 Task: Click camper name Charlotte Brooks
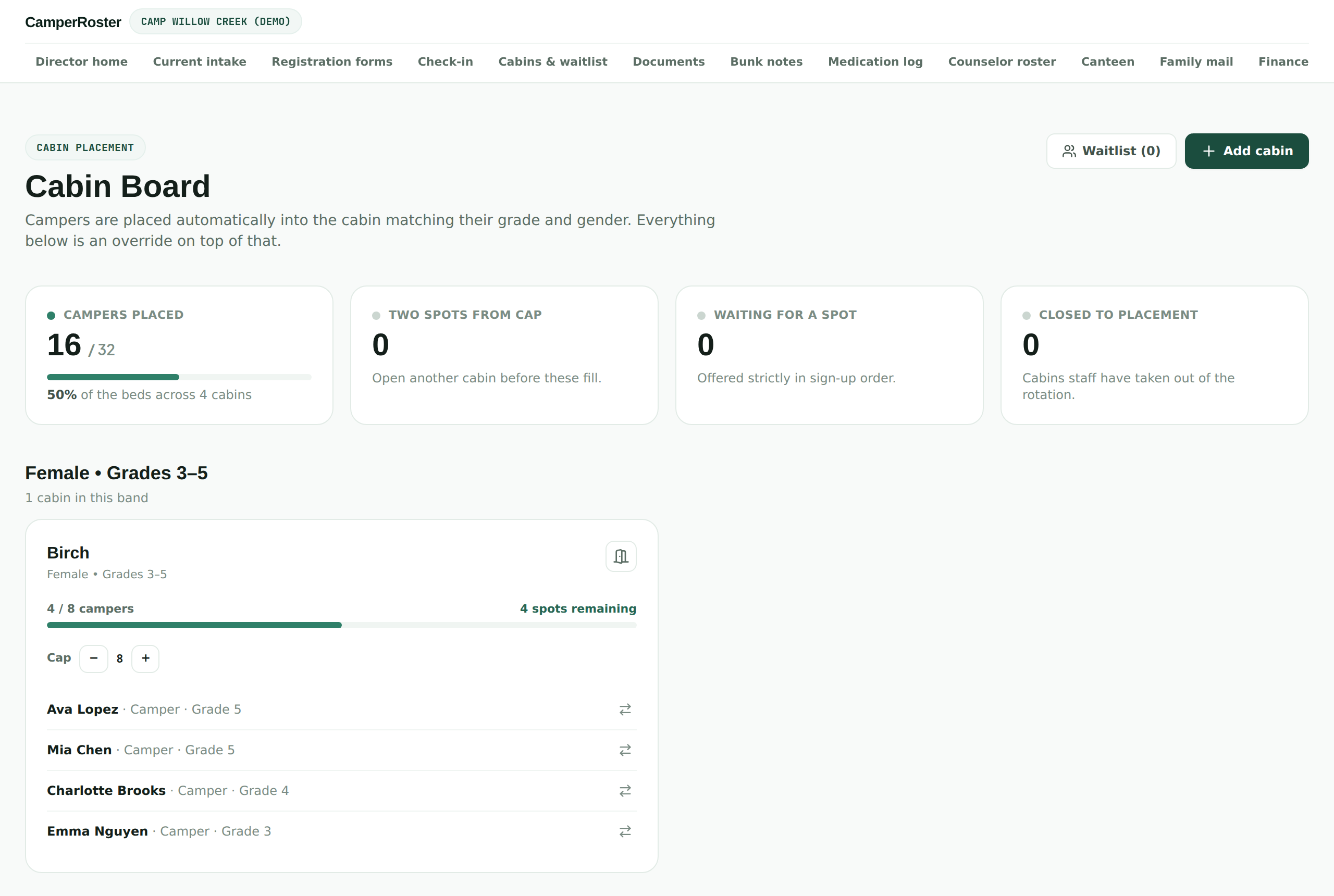point(106,790)
